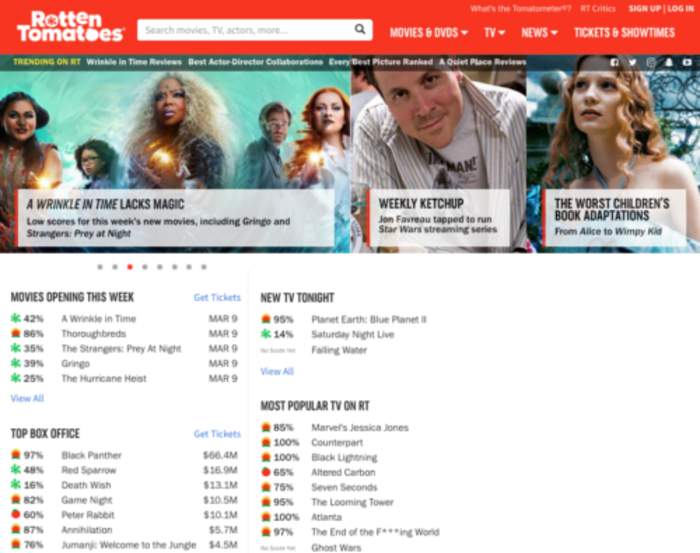700x553 pixels.
Task: Open Falling Water show page
Action: click(339, 350)
